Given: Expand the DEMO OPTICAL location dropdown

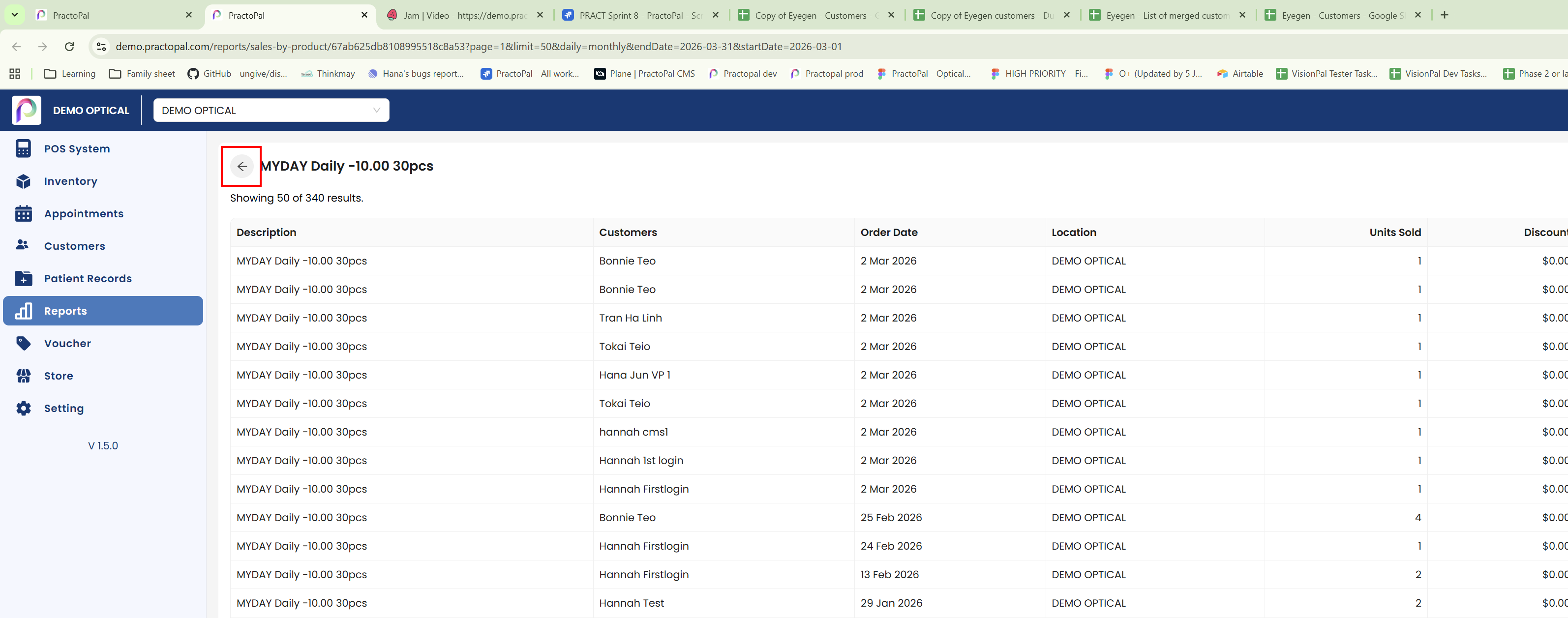Looking at the screenshot, I should click(x=271, y=110).
